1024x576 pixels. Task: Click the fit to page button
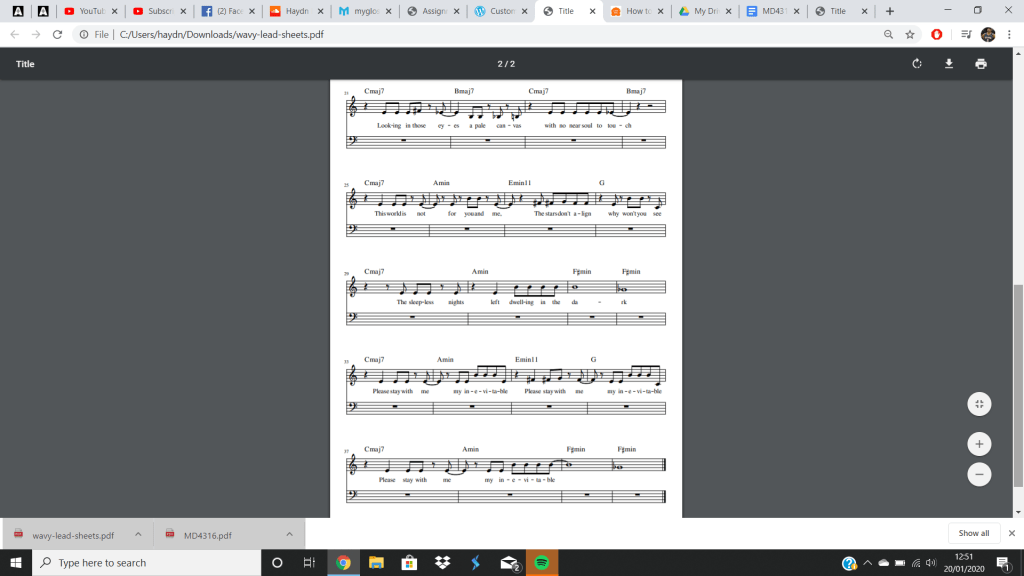click(979, 404)
